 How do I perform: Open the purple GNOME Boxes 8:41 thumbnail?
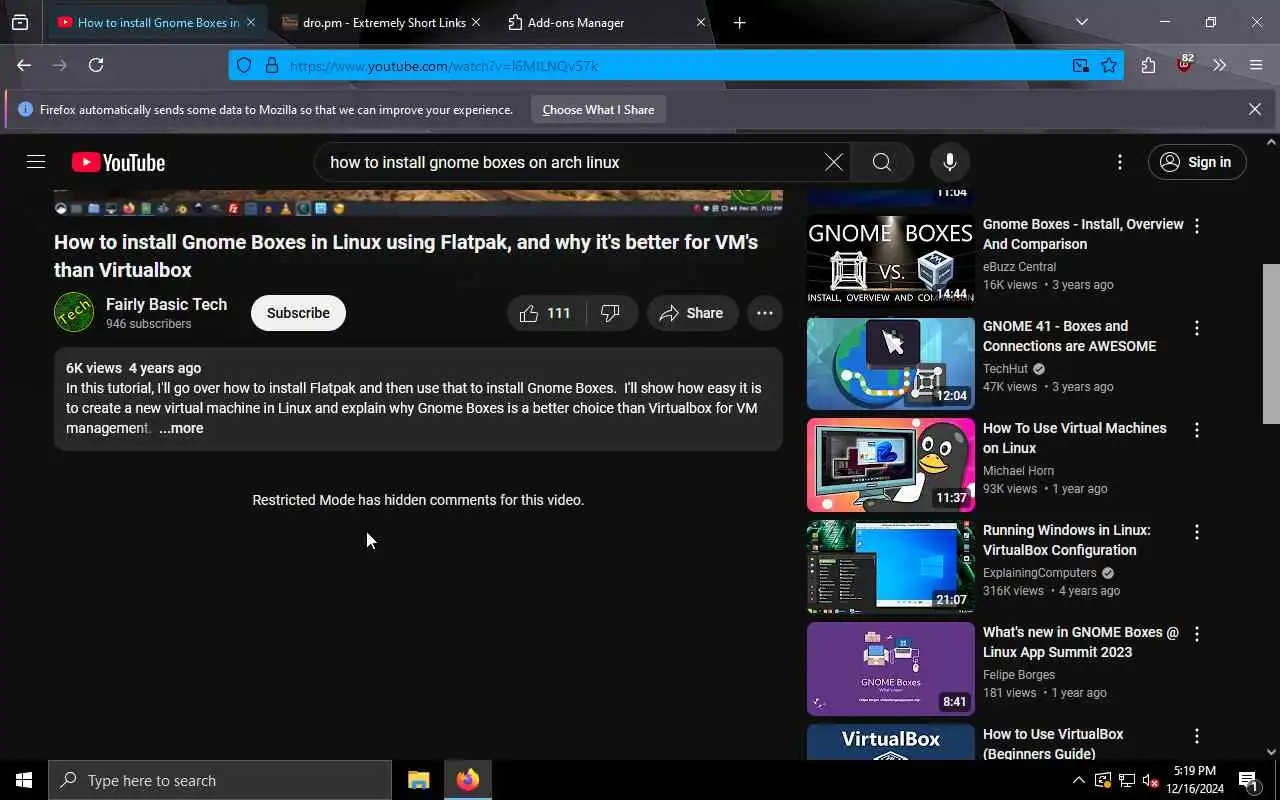890,670
